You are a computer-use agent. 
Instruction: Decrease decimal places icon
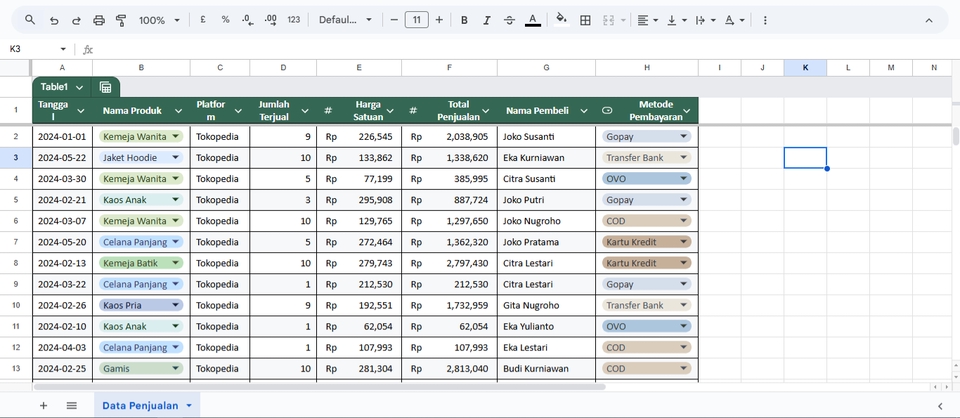point(247,20)
